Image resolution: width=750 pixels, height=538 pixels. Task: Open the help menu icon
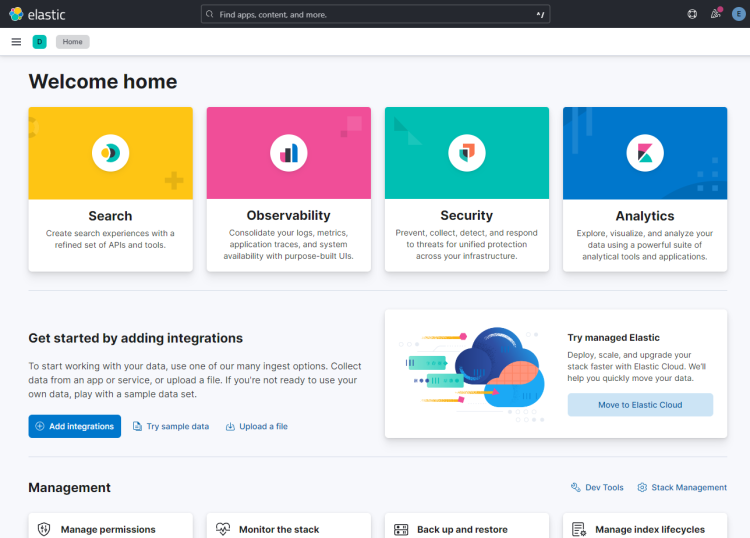692,14
